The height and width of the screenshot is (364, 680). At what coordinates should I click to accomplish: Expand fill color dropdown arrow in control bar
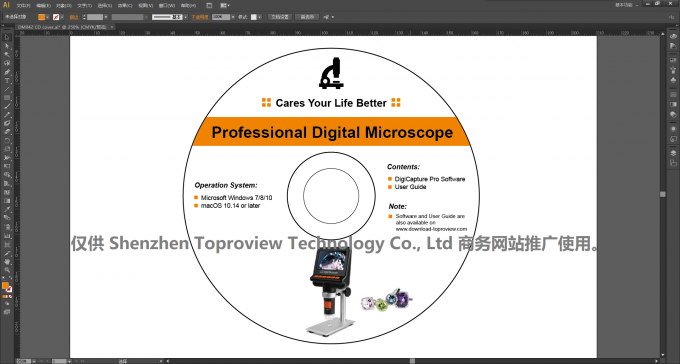click(48, 17)
